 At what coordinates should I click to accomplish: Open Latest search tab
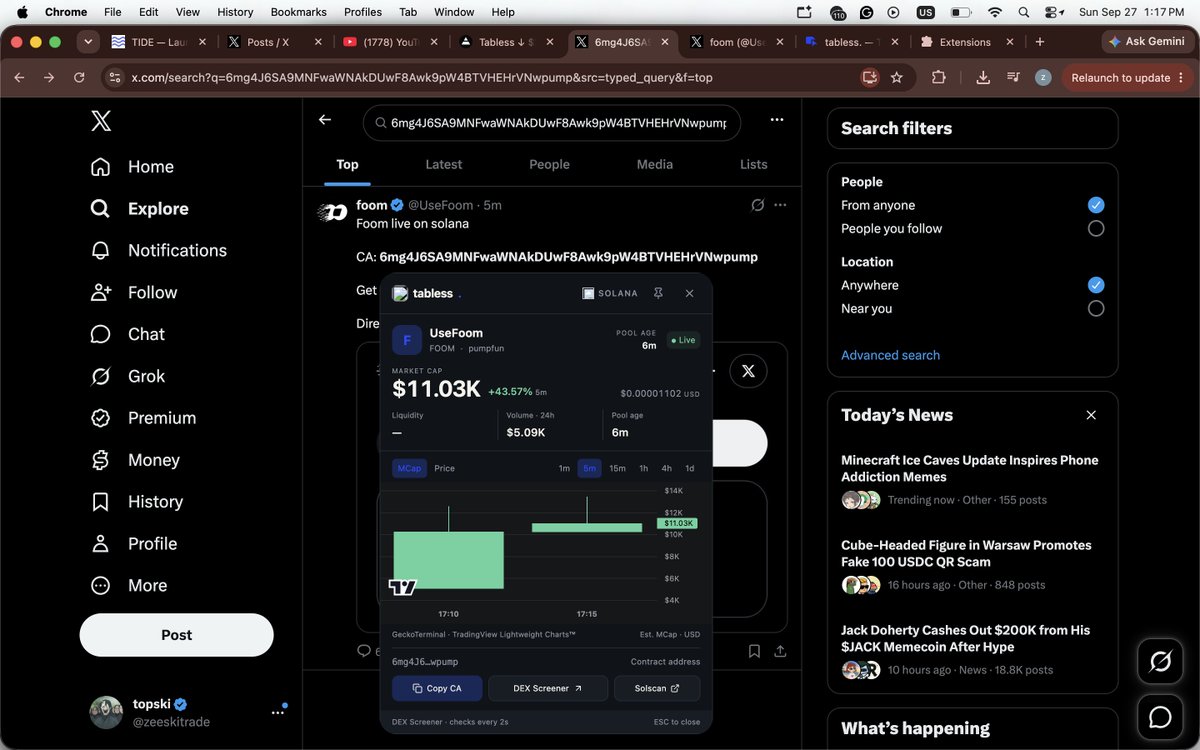[443, 164]
